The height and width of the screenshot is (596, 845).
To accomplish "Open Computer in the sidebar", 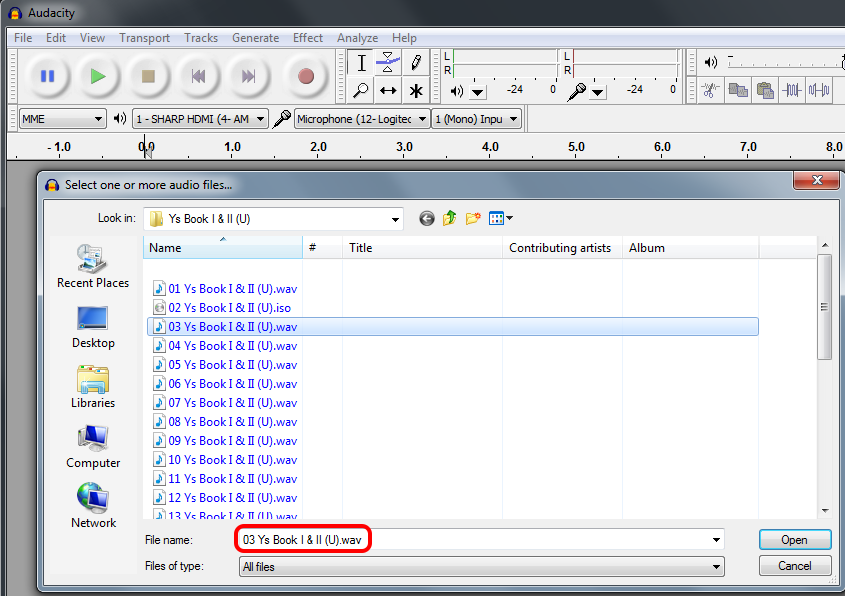I will pos(93,447).
